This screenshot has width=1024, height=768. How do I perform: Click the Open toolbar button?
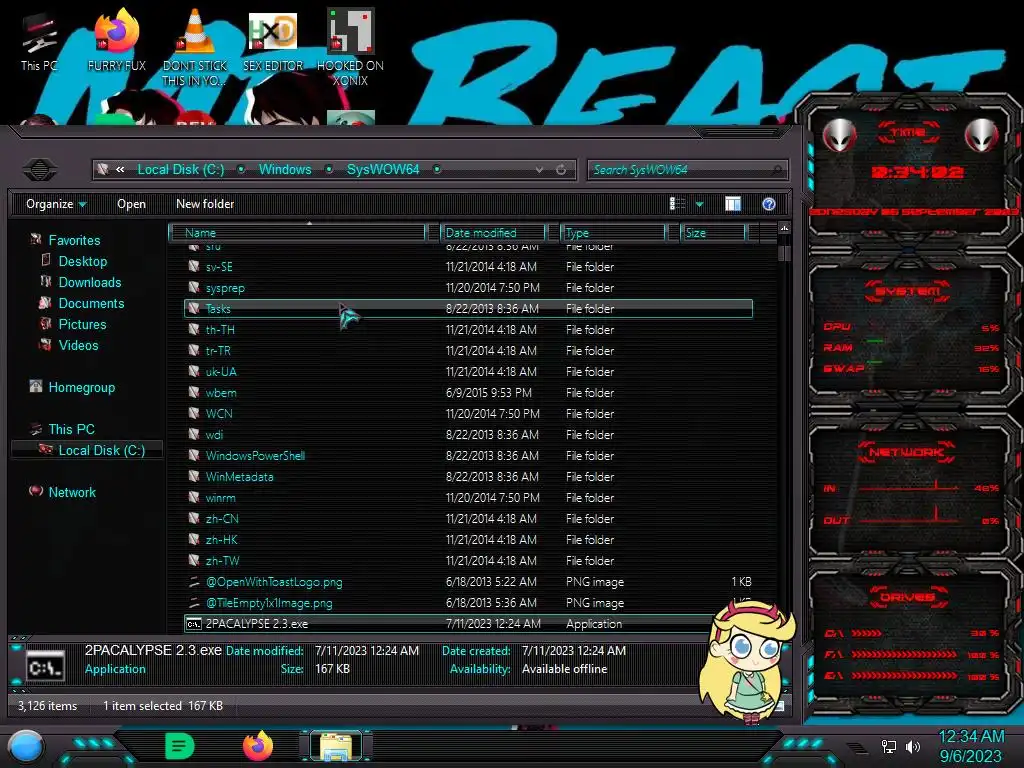[131, 204]
